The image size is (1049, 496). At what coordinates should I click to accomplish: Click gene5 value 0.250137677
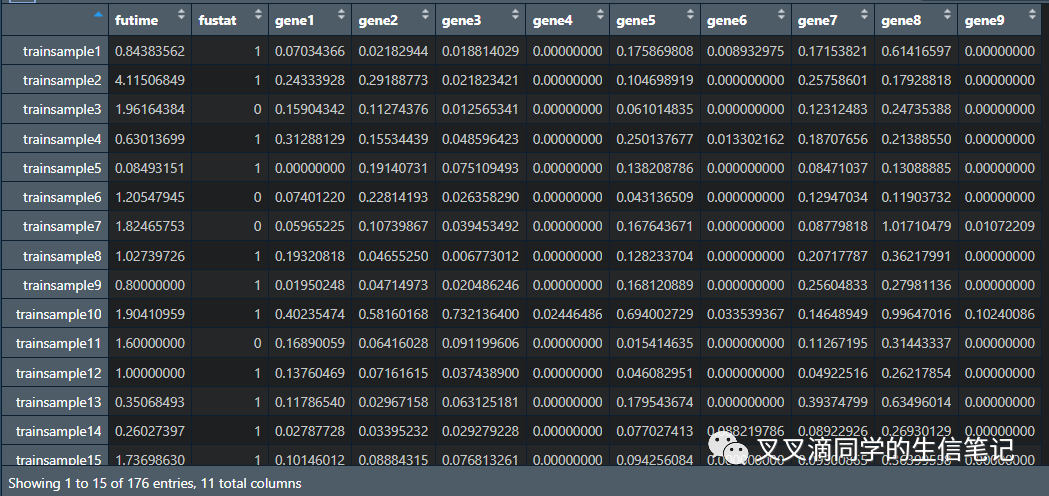click(655, 139)
